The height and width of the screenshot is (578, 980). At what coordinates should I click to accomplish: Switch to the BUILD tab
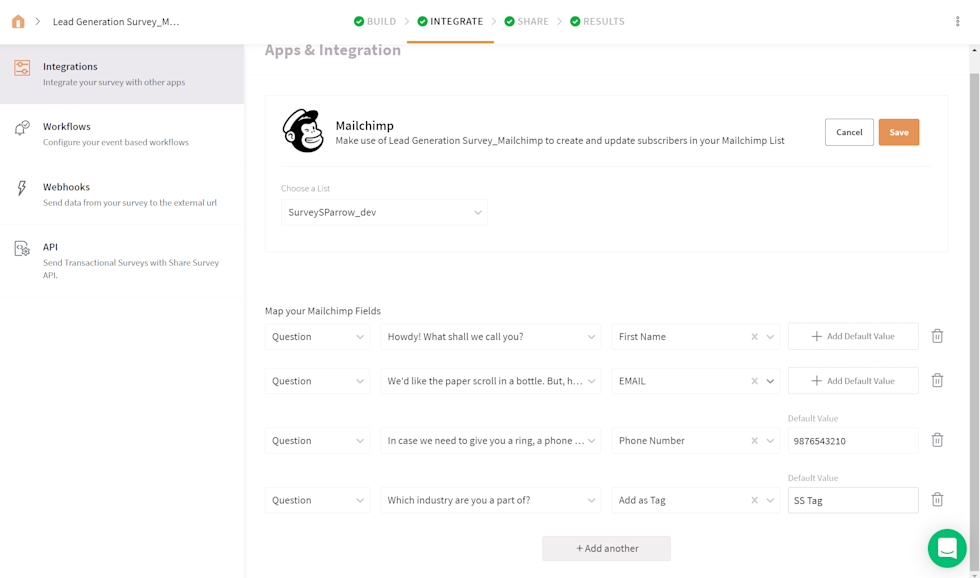[375, 20]
